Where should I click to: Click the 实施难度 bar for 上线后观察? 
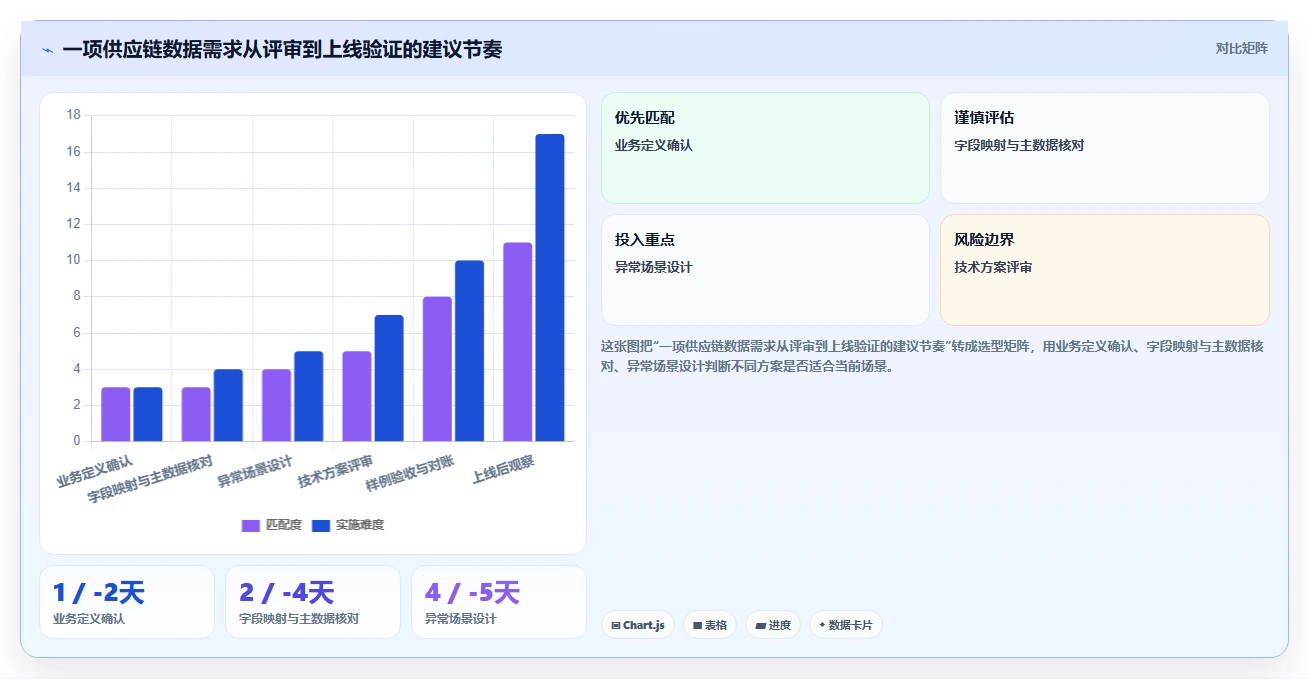550,287
